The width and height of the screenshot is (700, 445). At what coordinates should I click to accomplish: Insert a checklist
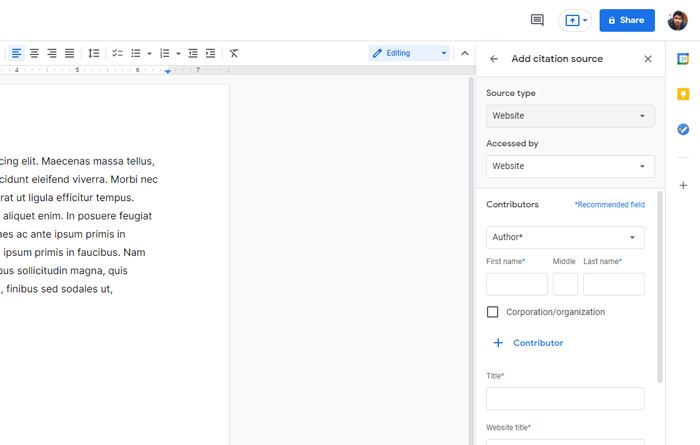click(117, 53)
